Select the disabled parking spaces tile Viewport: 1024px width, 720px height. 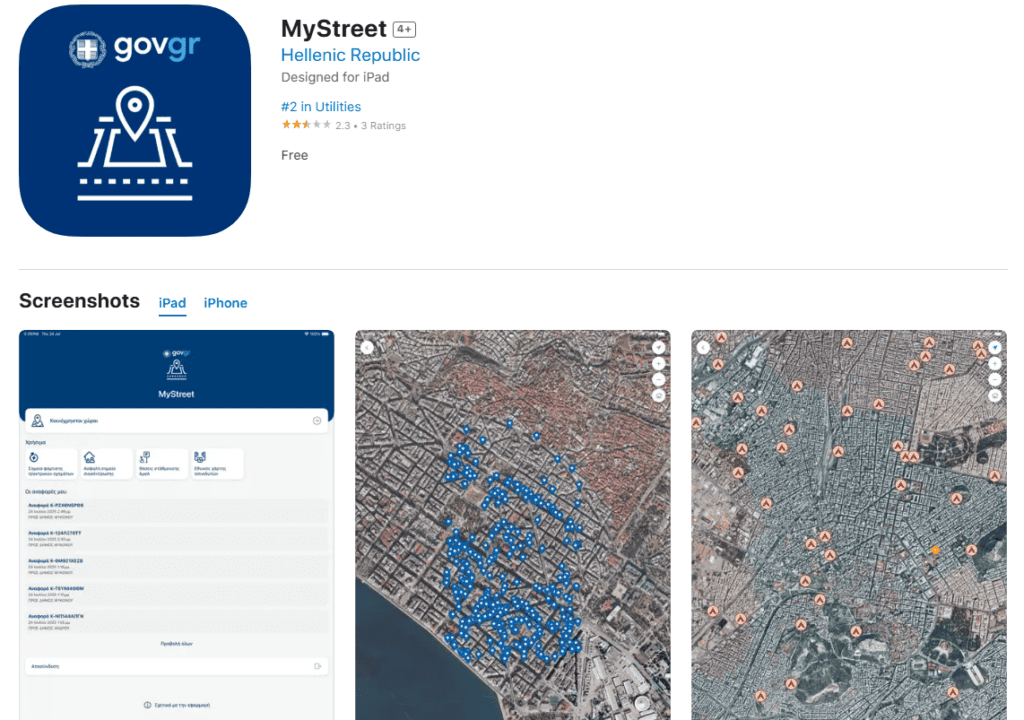click(162, 464)
